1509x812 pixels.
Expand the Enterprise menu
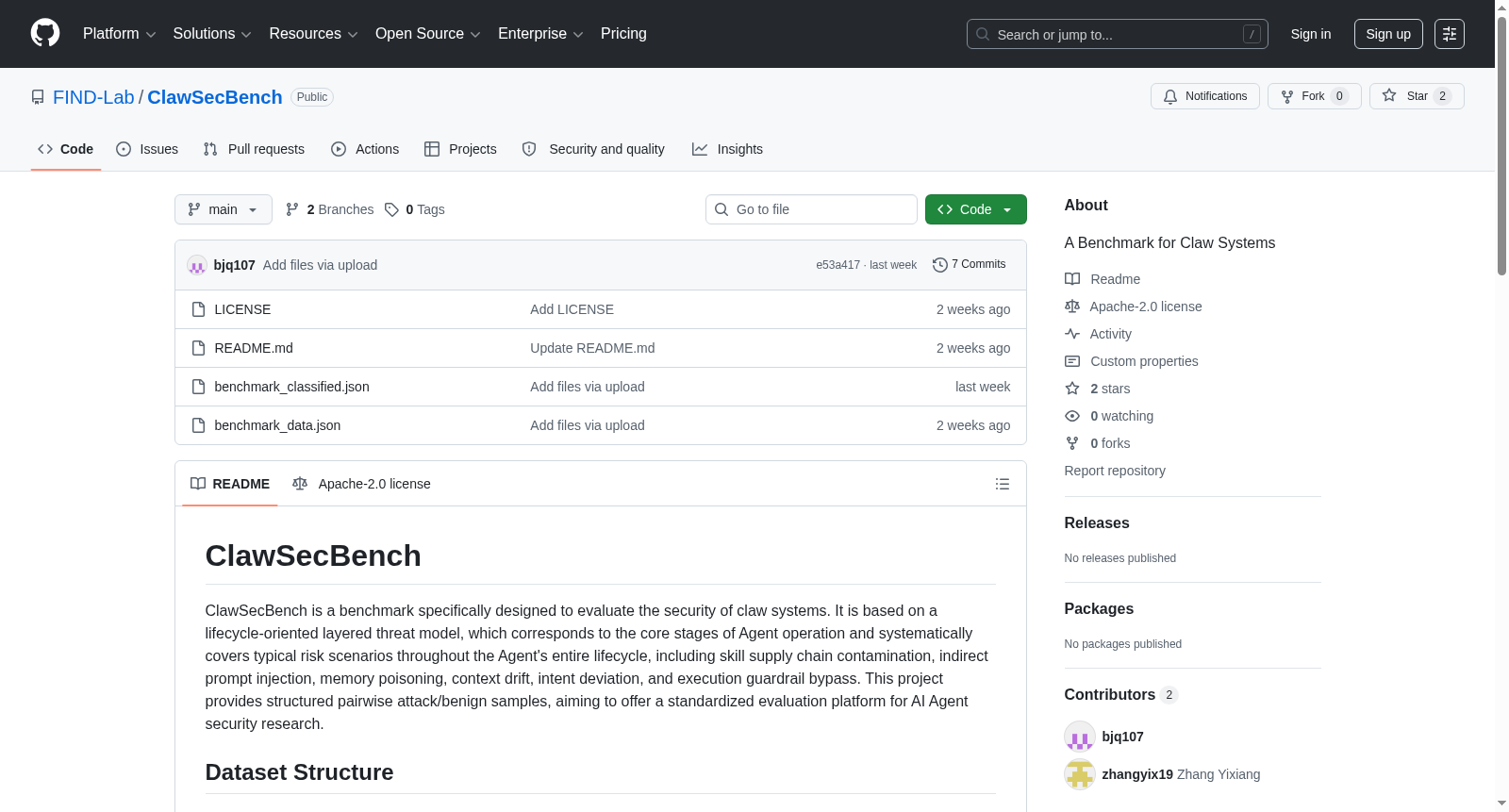(540, 34)
